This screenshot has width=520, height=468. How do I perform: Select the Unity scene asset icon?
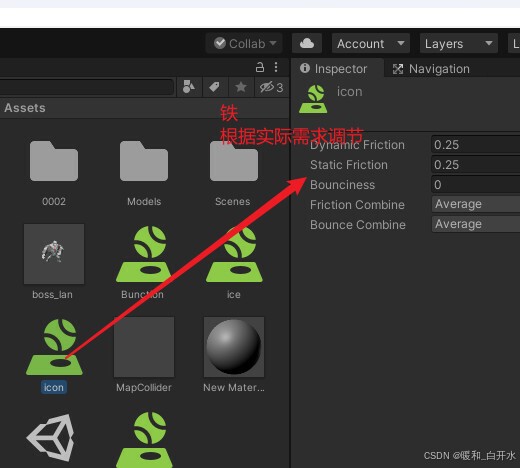point(51,438)
